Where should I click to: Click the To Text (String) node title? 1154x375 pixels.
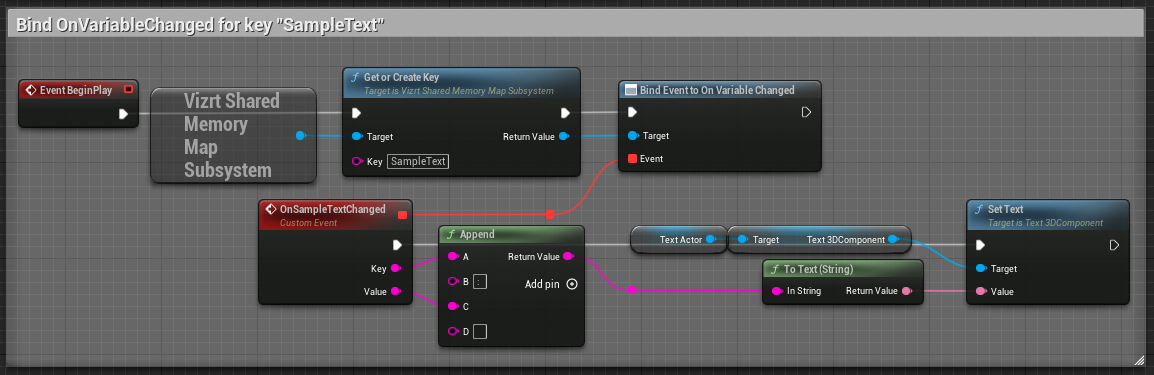818,269
